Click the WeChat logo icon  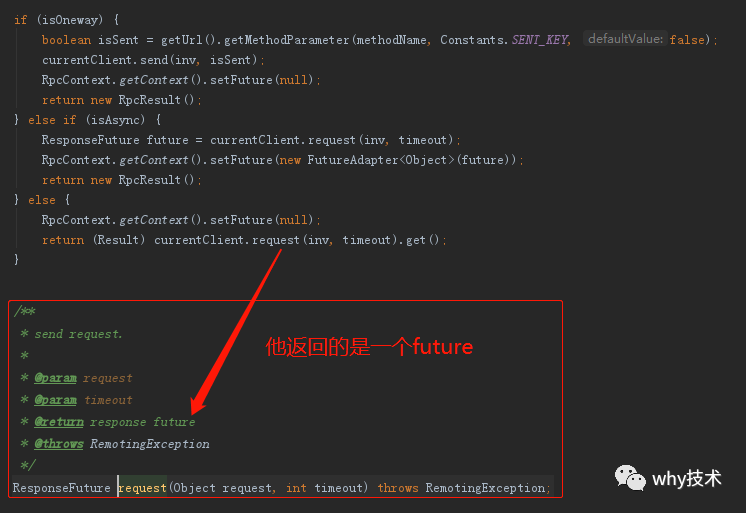click(630, 478)
